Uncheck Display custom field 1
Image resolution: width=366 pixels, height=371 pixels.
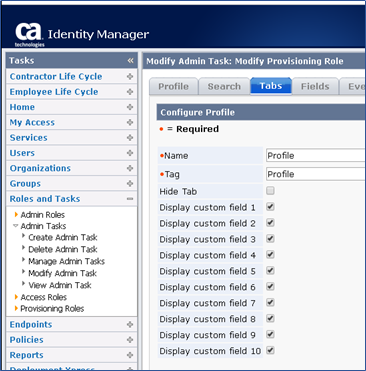[270, 207]
